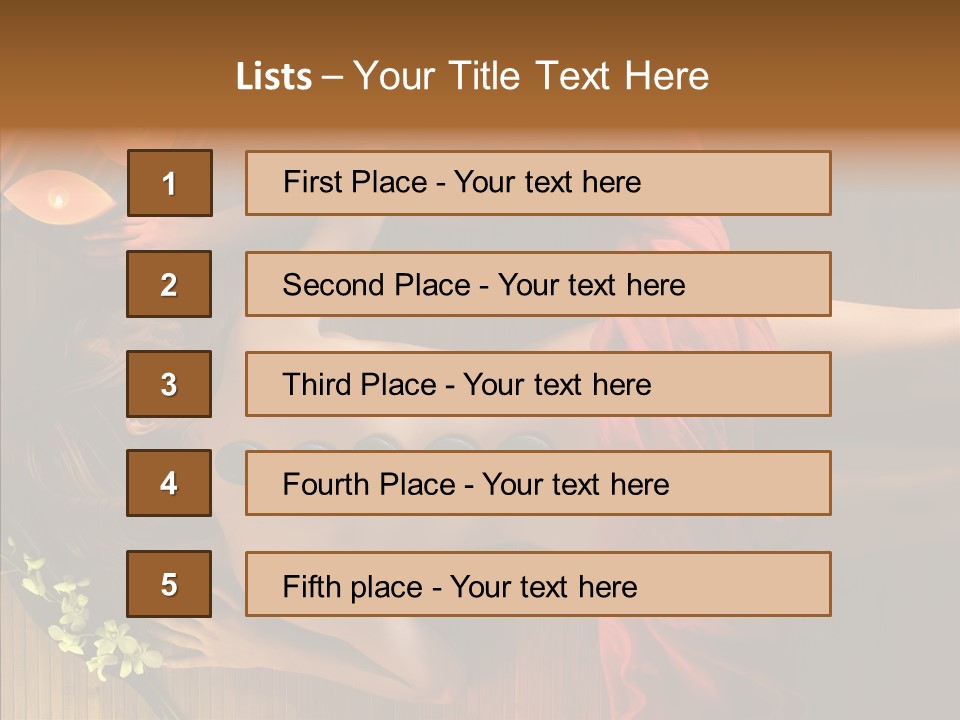Select the number 3 box

tap(169, 384)
